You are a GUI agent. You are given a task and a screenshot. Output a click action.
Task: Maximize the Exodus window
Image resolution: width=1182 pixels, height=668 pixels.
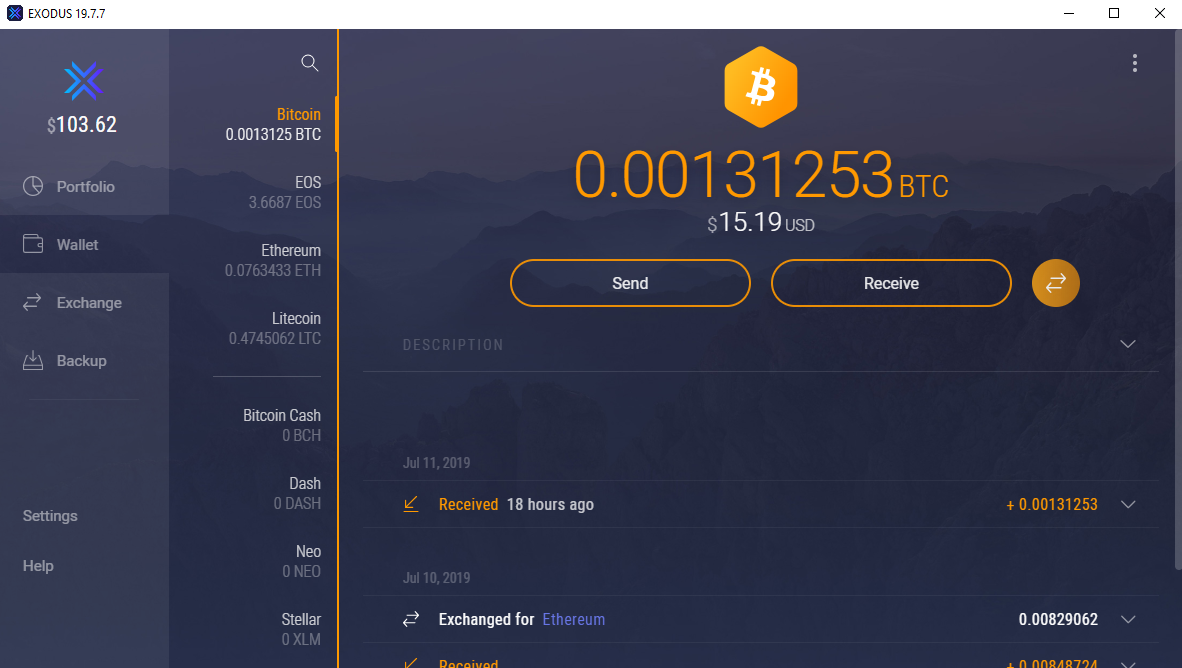click(1114, 14)
